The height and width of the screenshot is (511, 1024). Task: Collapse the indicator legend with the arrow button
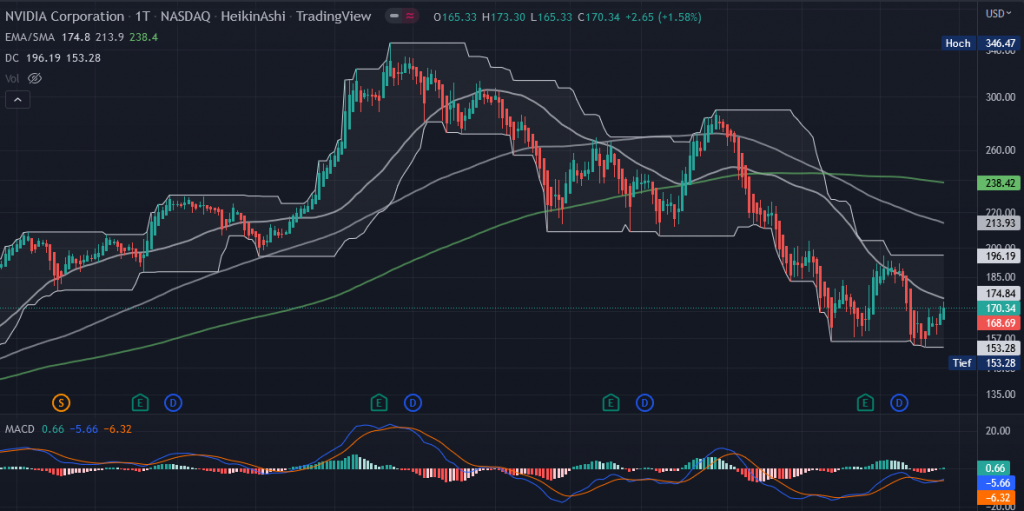(x=18, y=100)
